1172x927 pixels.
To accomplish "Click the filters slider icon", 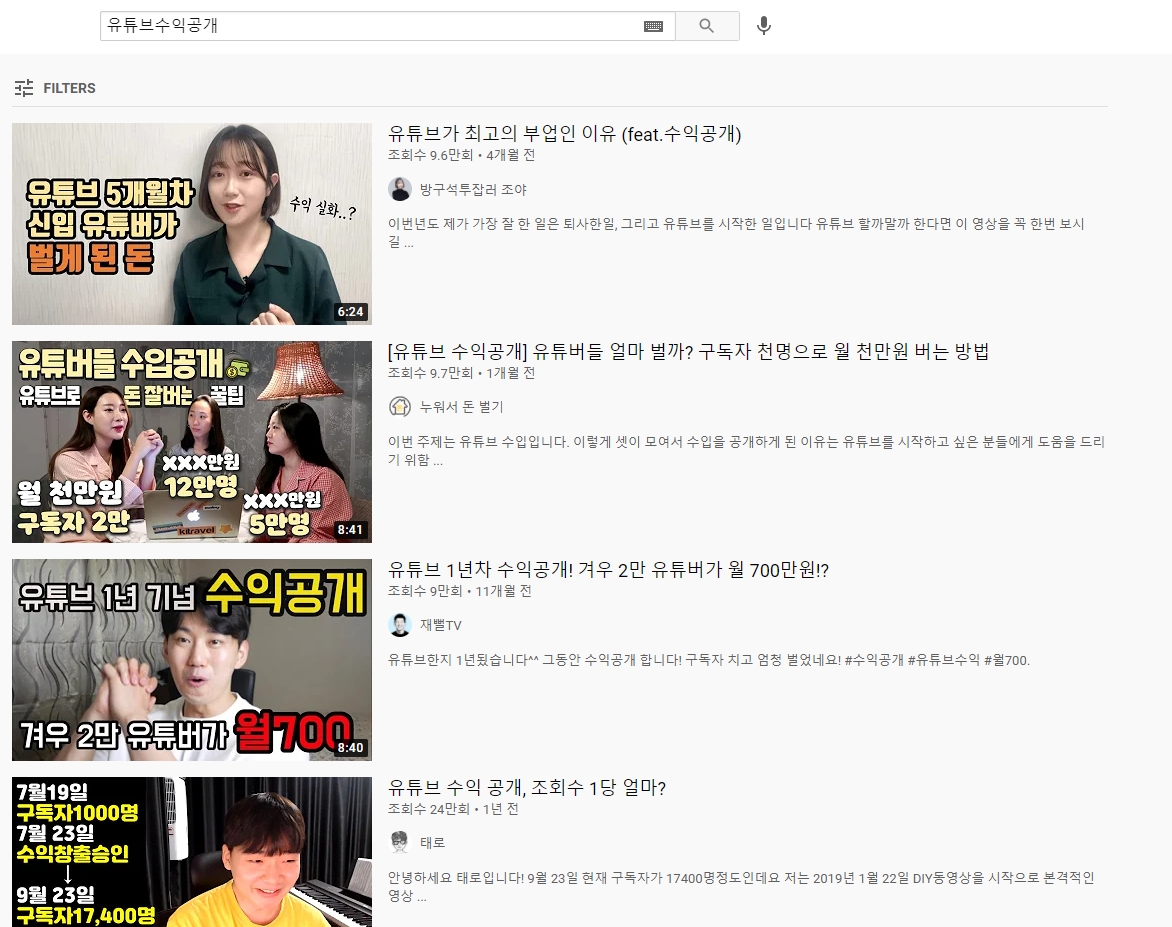I will pyautogui.click(x=24, y=88).
